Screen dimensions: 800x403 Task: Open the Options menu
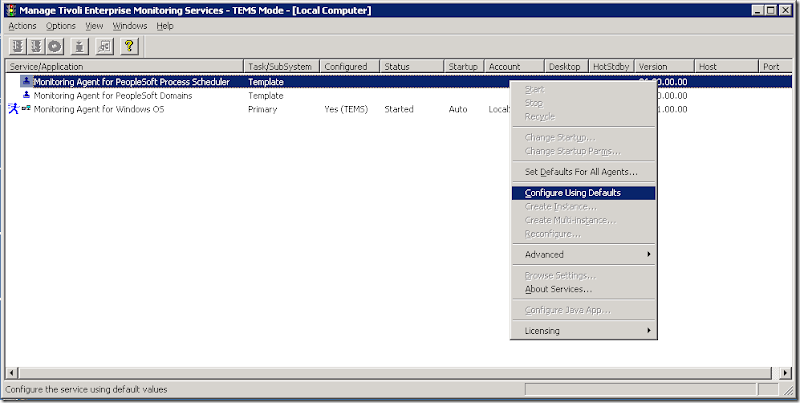tap(61, 26)
